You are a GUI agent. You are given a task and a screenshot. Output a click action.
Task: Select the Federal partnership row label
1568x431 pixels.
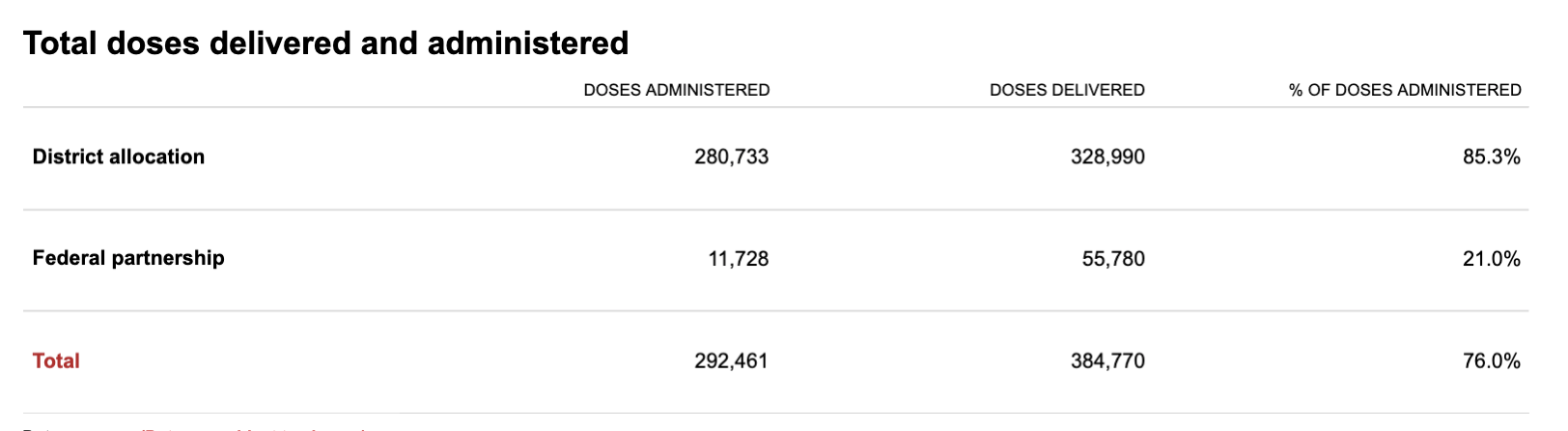(128, 258)
